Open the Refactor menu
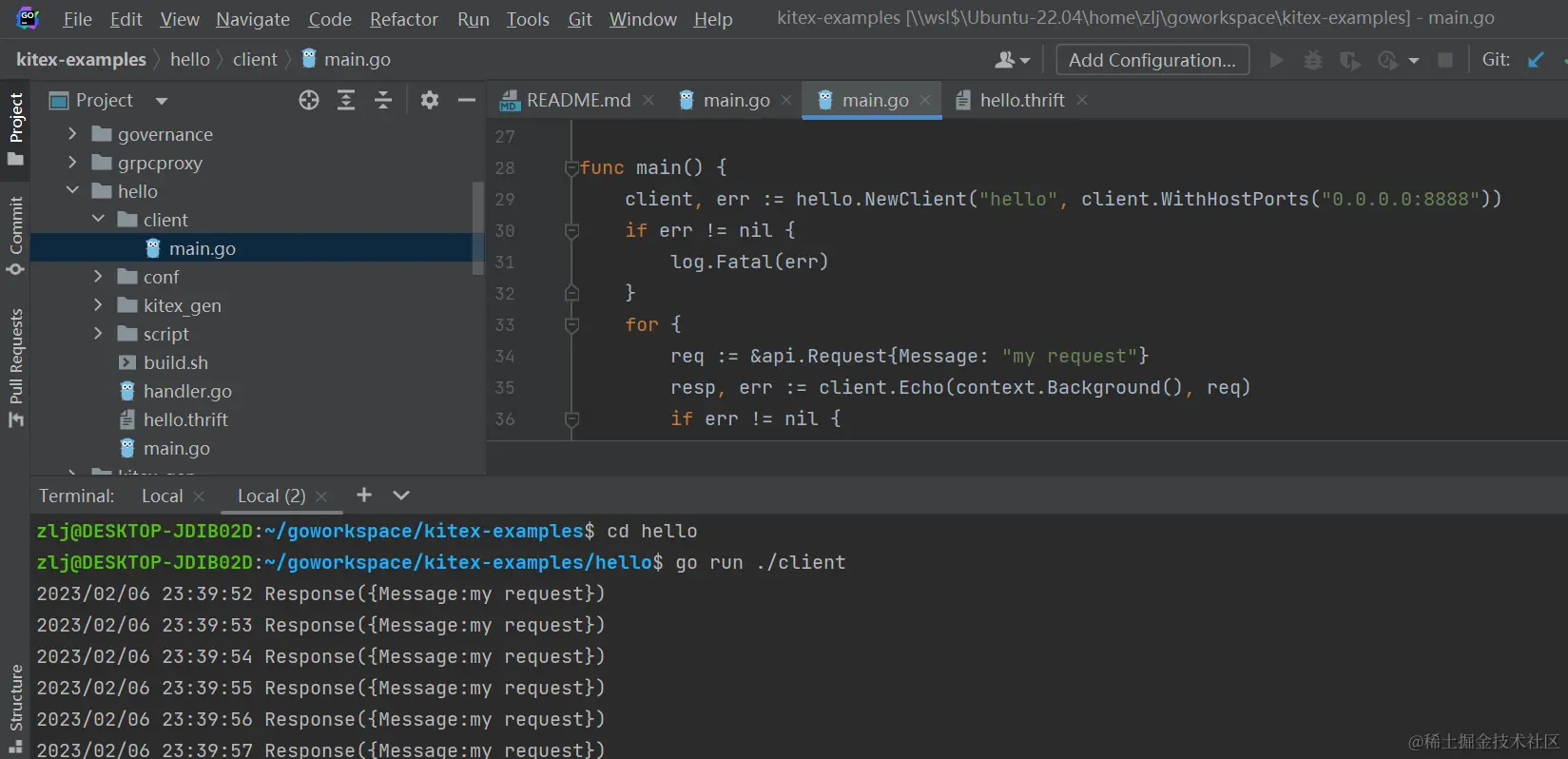The image size is (1568, 759). pos(404,19)
